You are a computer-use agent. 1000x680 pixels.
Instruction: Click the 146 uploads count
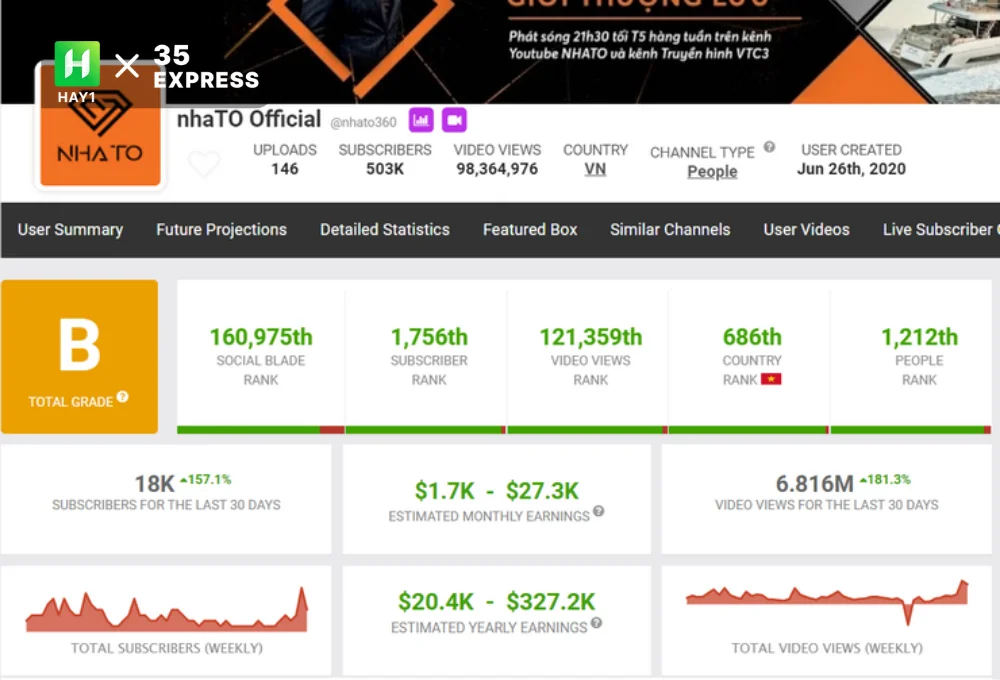coord(284,169)
